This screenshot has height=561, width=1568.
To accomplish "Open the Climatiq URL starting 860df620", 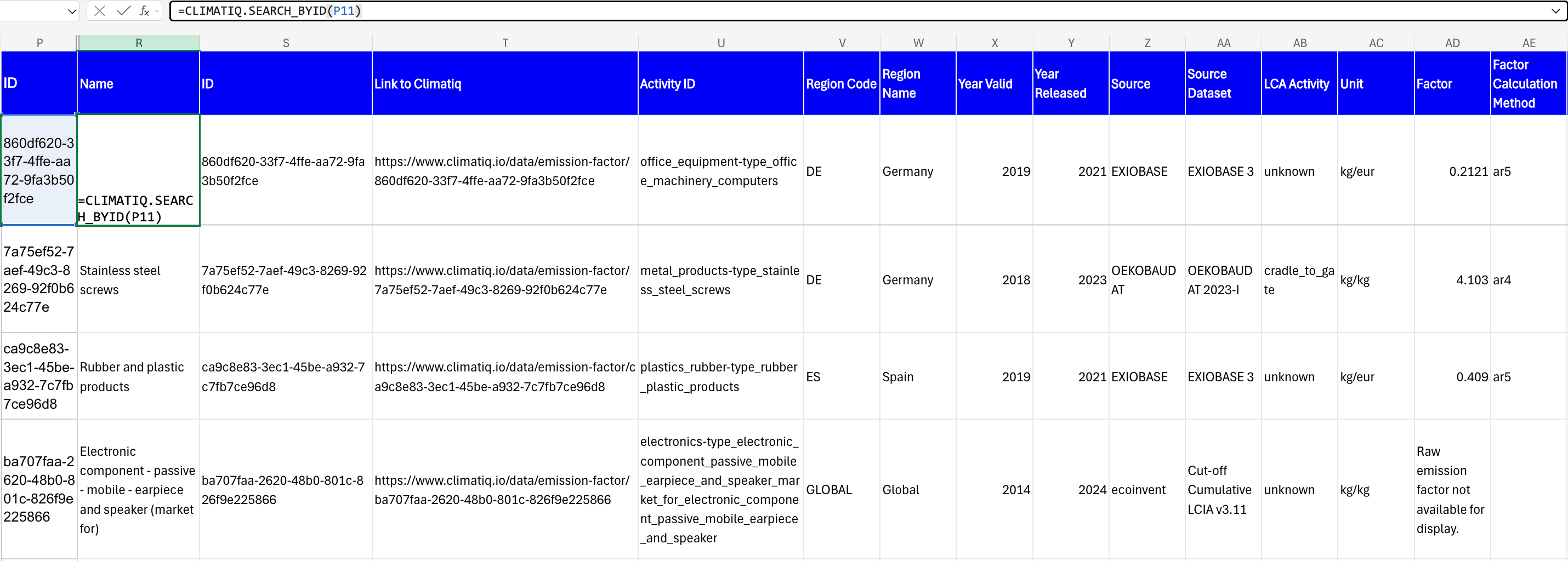I will (x=502, y=171).
